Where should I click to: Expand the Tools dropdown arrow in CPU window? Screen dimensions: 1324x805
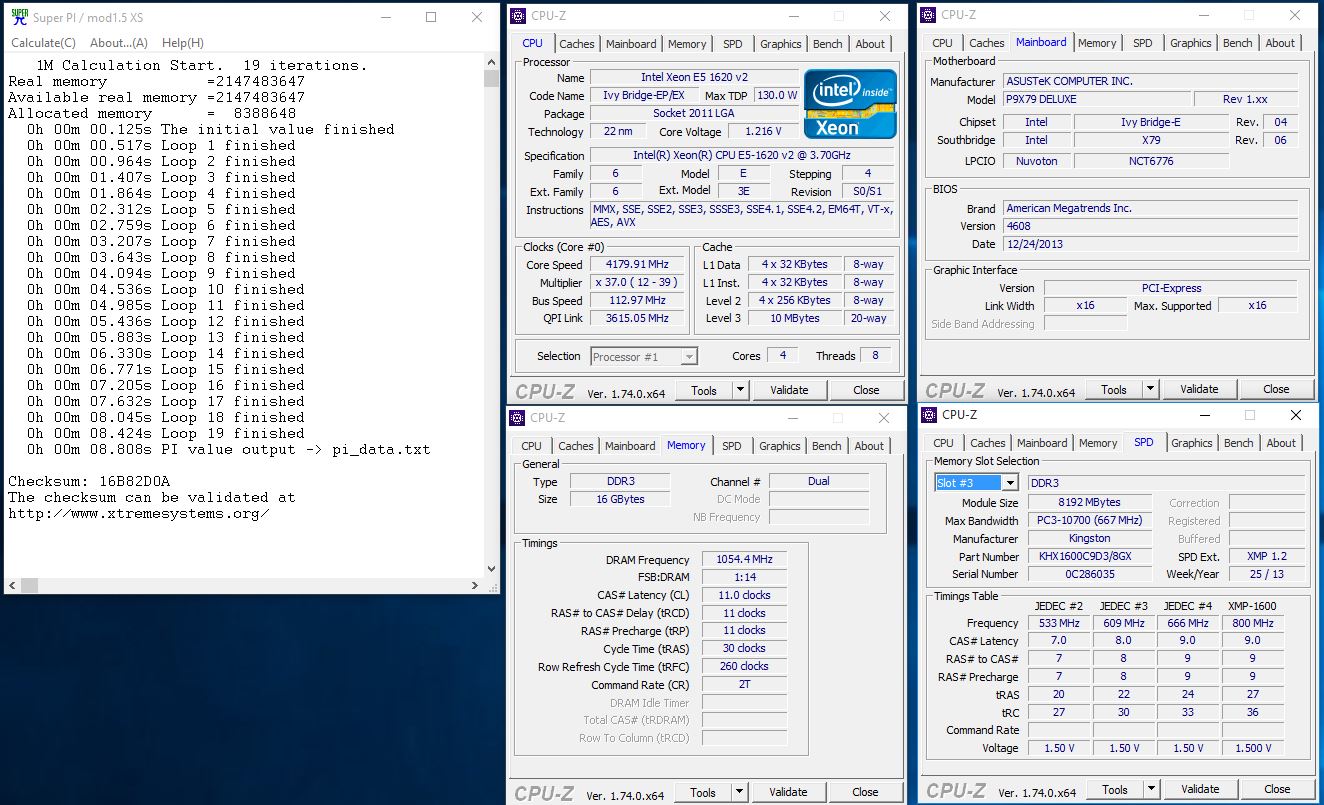point(741,390)
